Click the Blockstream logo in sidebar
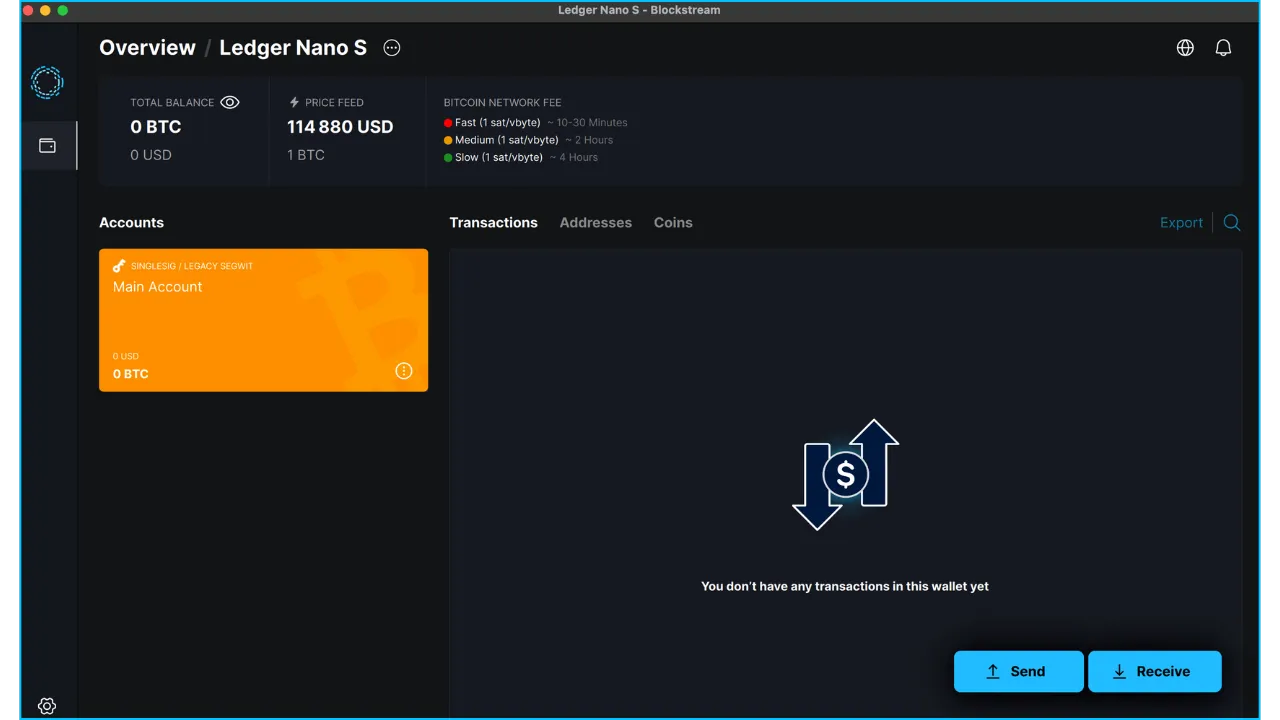The image size is (1280, 720). point(47,82)
